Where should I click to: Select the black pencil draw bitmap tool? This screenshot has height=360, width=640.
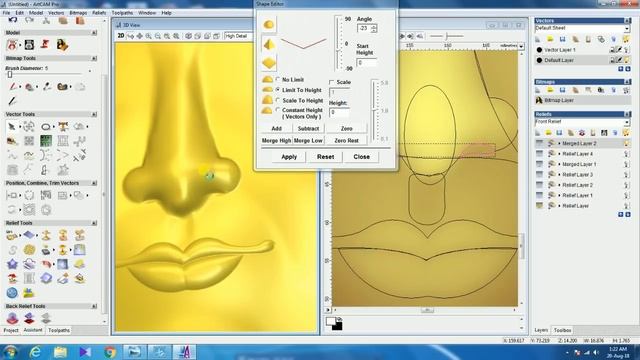click(x=12, y=101)
